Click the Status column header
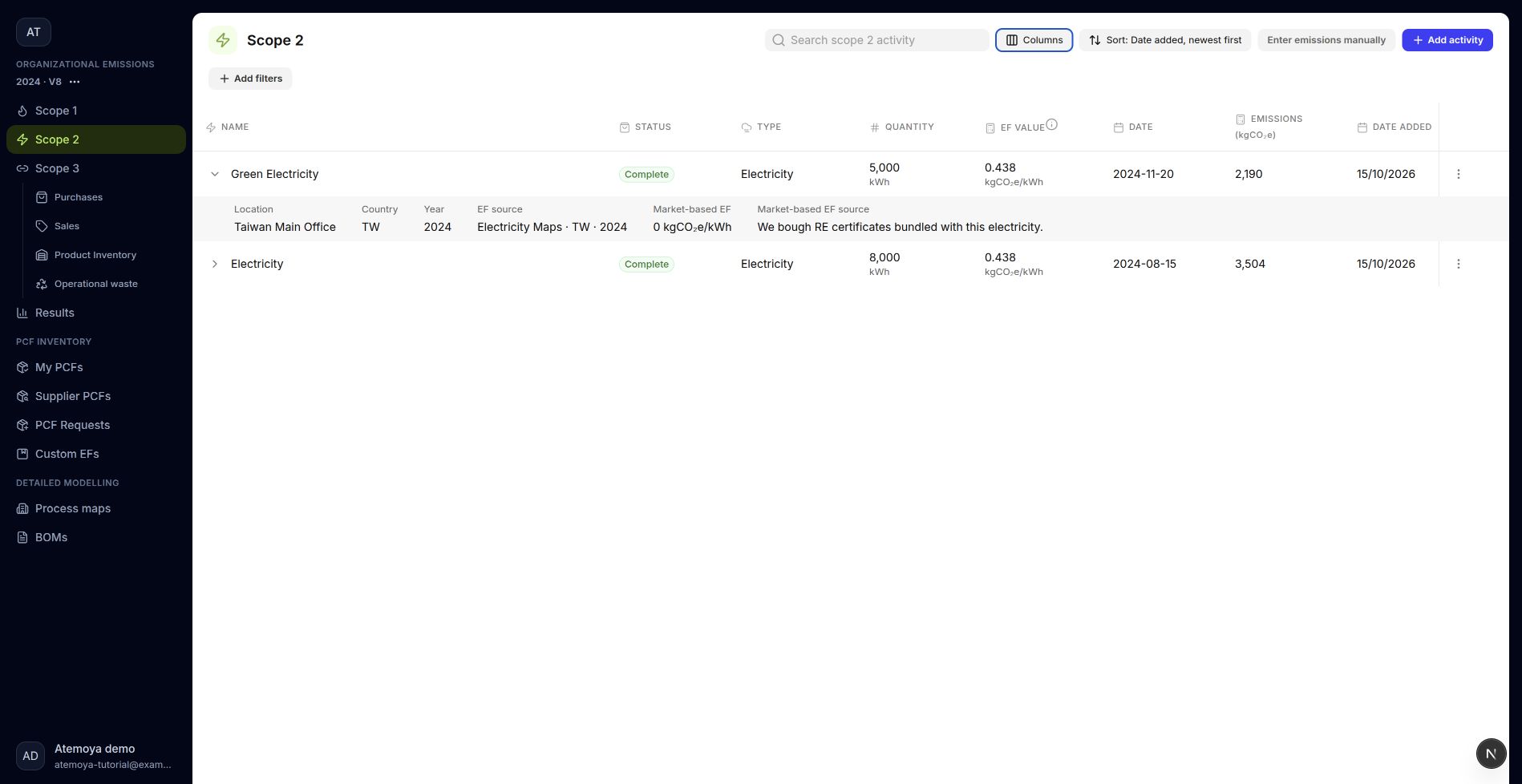 tap(646, 127)
